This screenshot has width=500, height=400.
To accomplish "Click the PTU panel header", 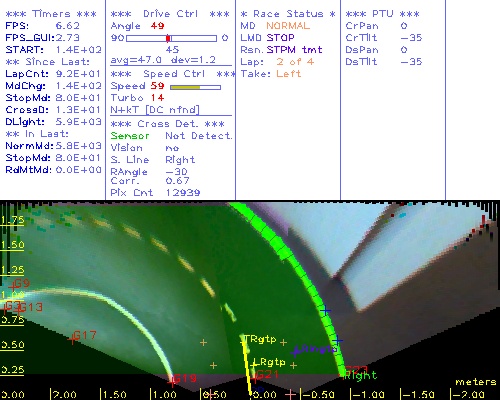I will pos(382,14).
